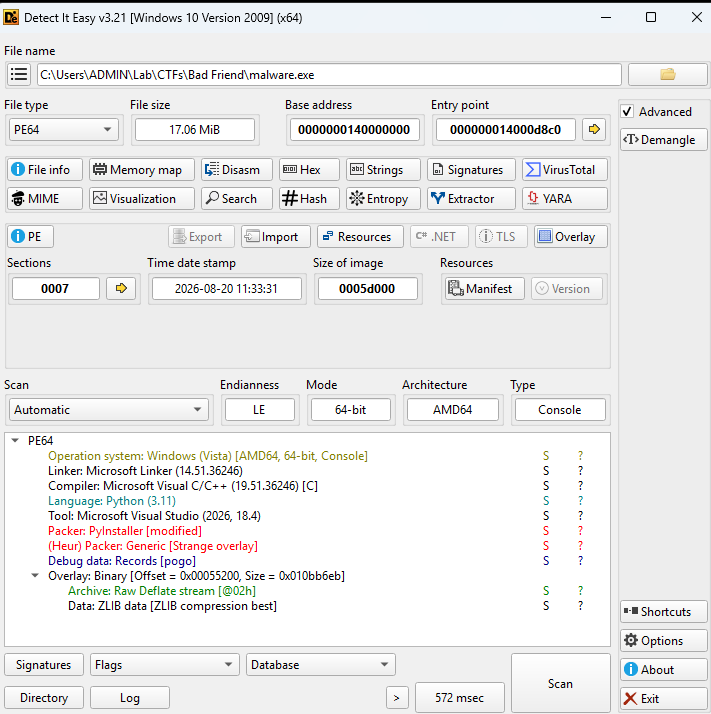Click S next to Operation system row

[x=546, y=456]
